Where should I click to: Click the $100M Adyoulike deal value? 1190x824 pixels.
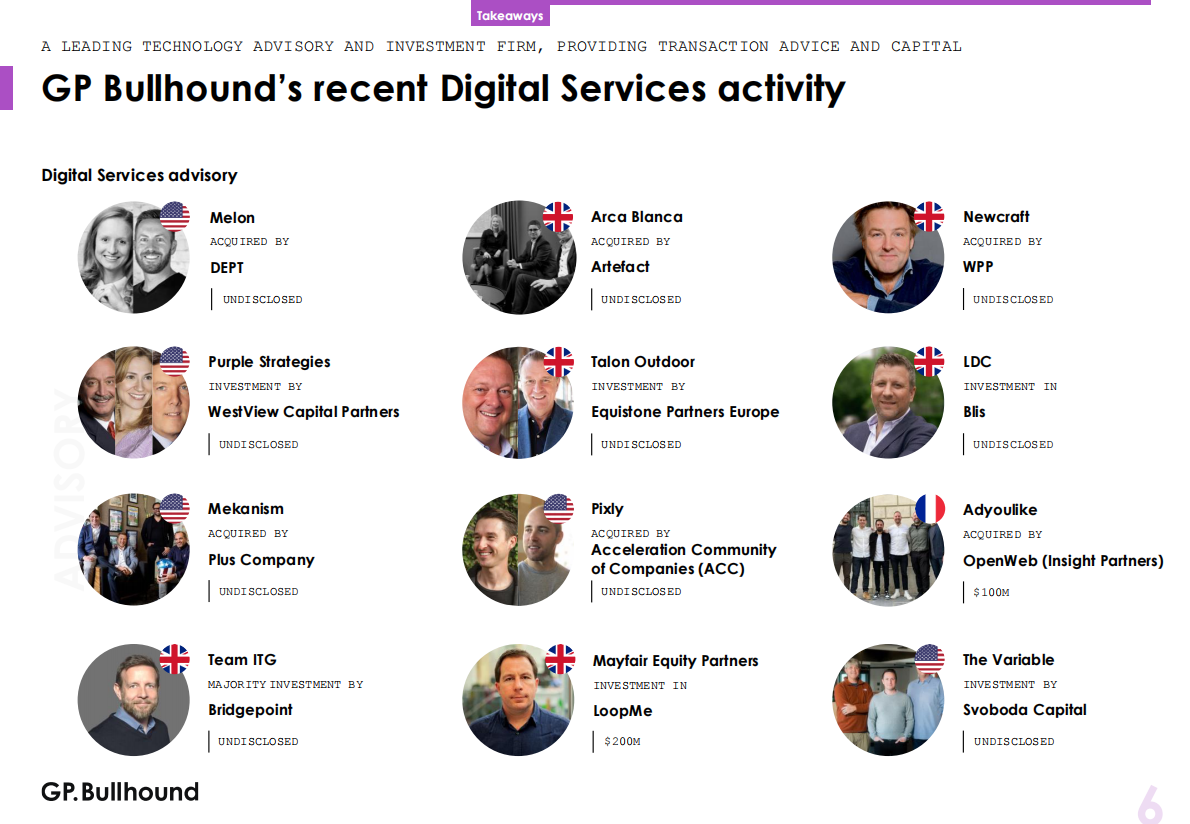point(991,593)
